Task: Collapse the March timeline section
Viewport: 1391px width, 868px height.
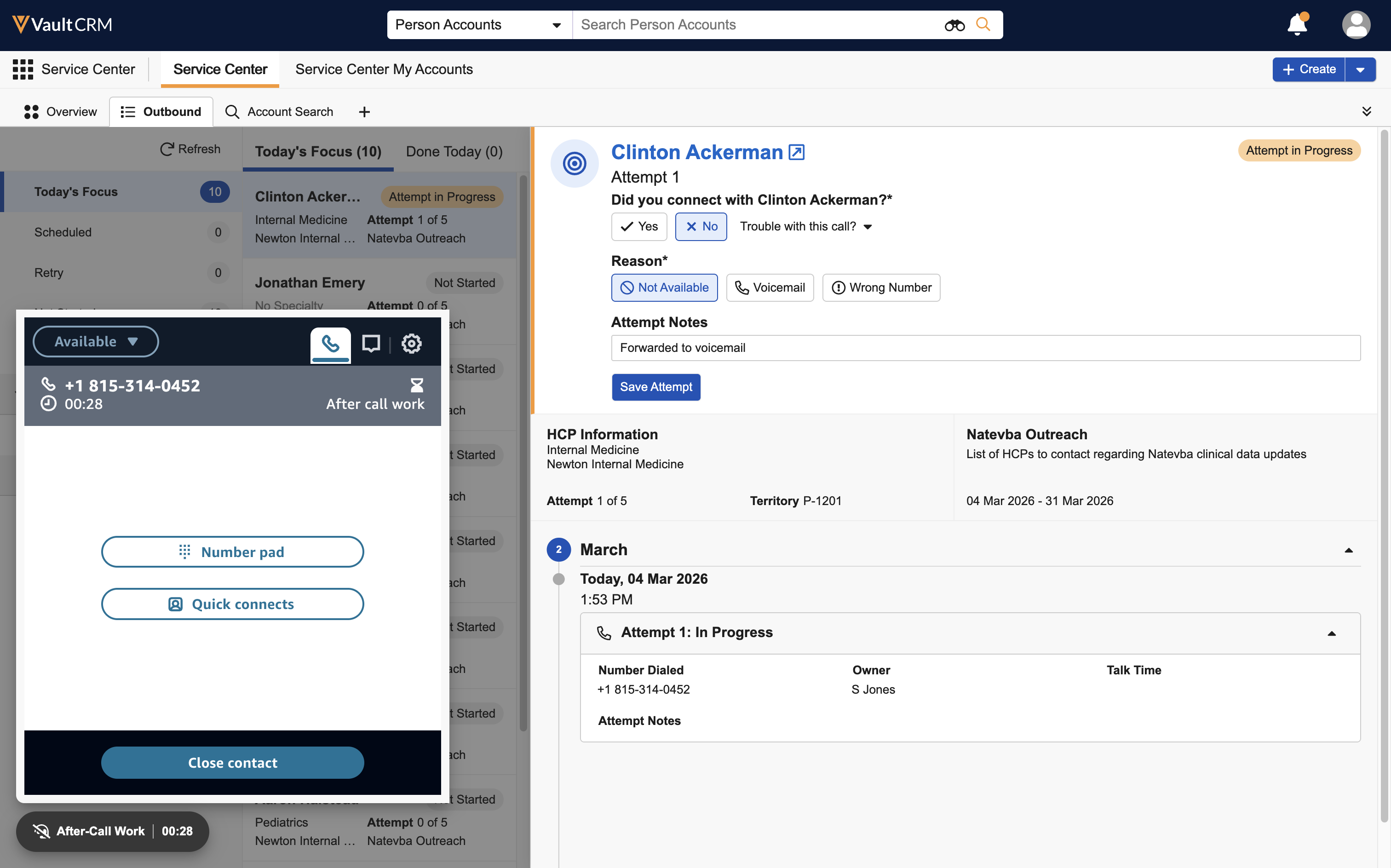Action: [1349, 550]
